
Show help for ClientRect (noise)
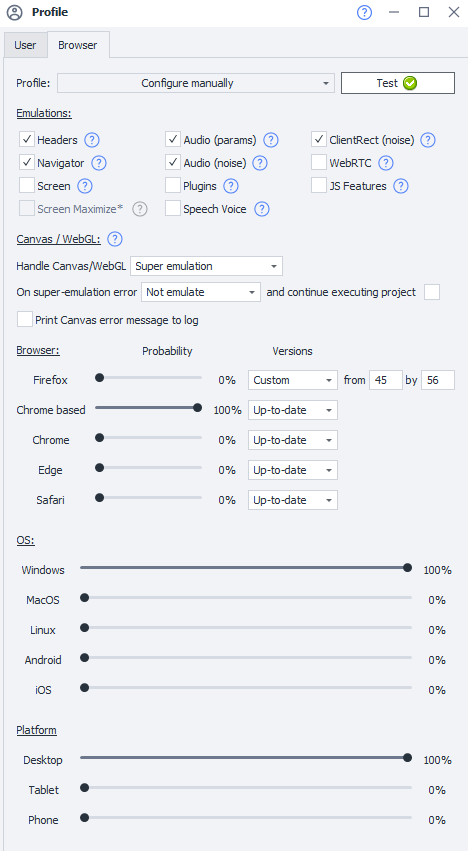[x=428, y=140]
